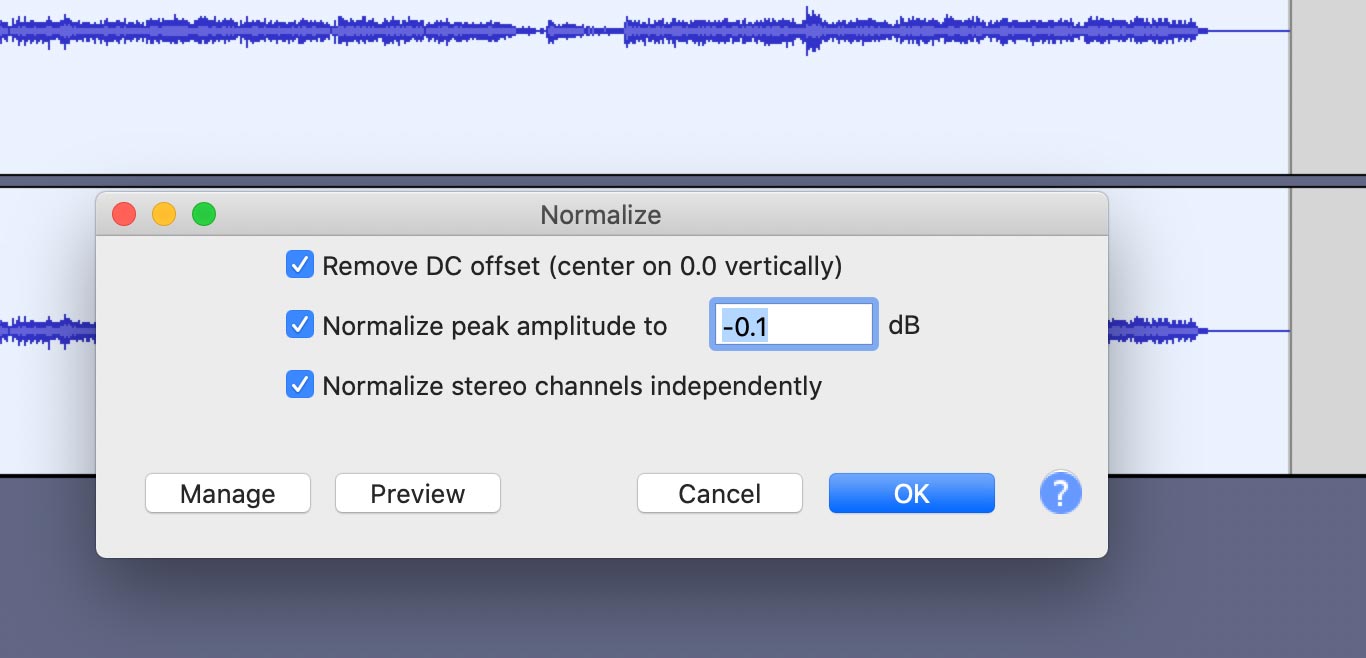Viewport: 1366px width, 658px height.
Task: Confirm normalization with OK
Action: [912, 493]
